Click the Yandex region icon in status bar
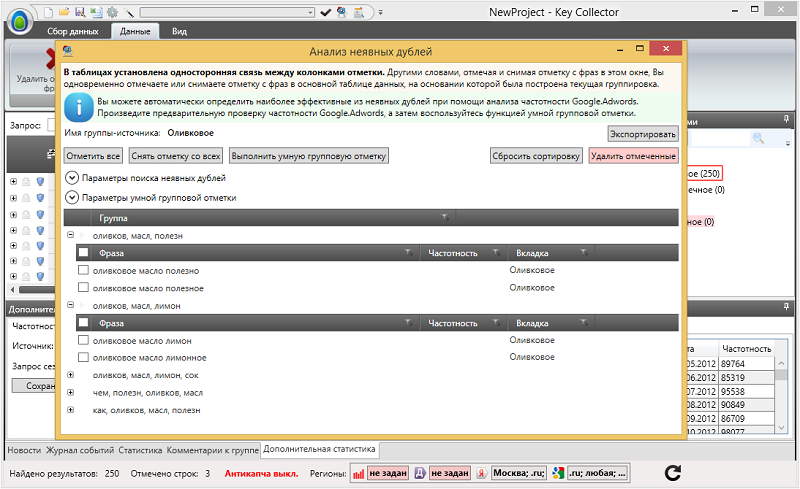Image resolution: width=800 pixels, height=489 pixels. [x=481, y=473]
